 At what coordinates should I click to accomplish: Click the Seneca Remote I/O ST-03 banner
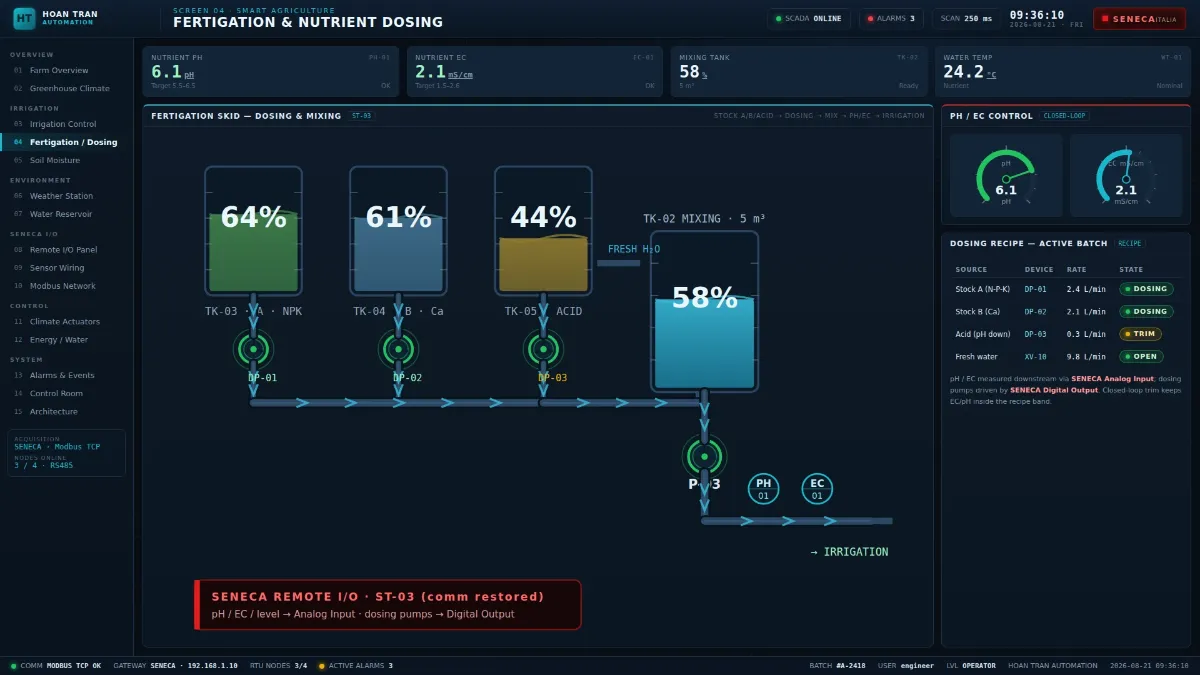pyautogui.click(x=387, y=605)
